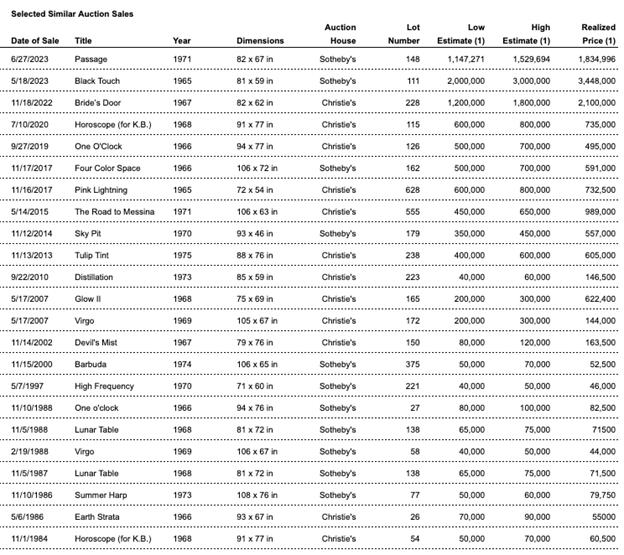Click the "Realized Price (1)" column header
624x555 pixels.
[x=598, y=34]
